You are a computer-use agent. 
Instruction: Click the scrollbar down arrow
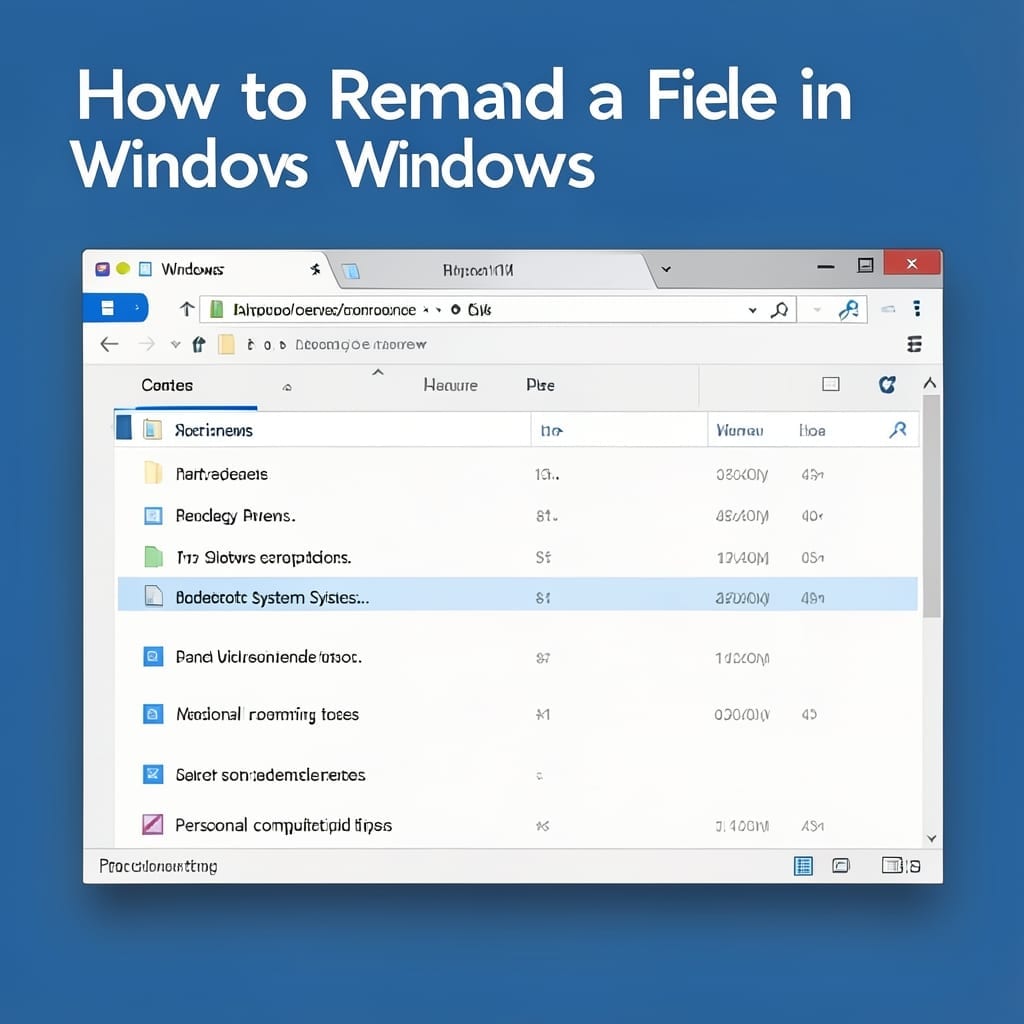(x=932, y=839)
